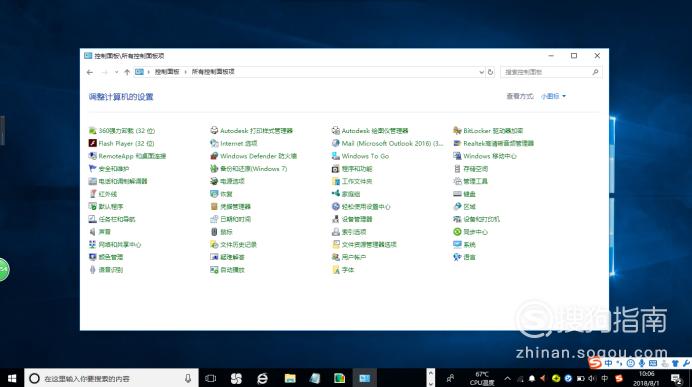Screen dimensions: 692x387
Task: Open 疑难解答 item
Action: [227, 257]
